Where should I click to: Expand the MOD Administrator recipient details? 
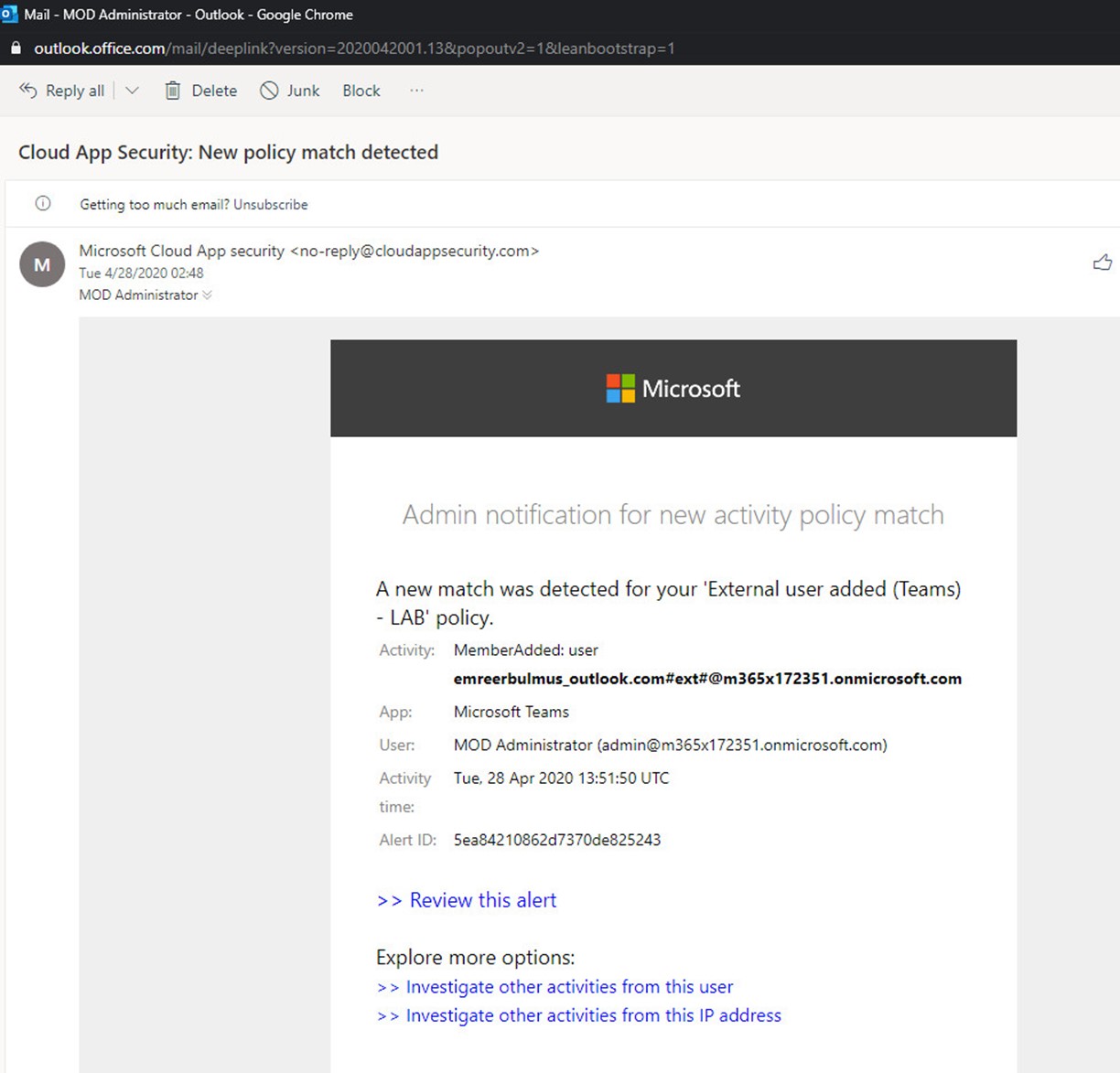pyautogui.click(x=207, y=295)
